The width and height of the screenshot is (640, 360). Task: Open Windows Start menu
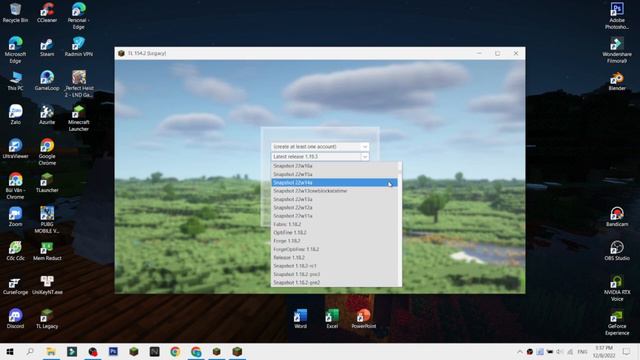[x=9, y=351]
